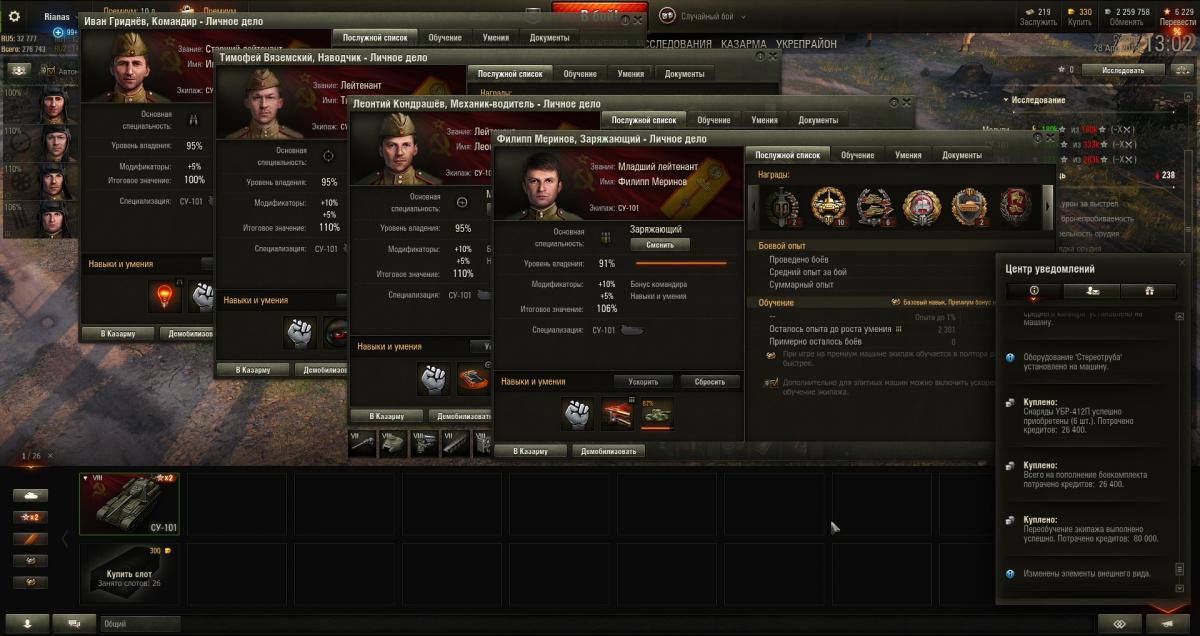Select the second skill icon in Merinov's file

point(617,414)
